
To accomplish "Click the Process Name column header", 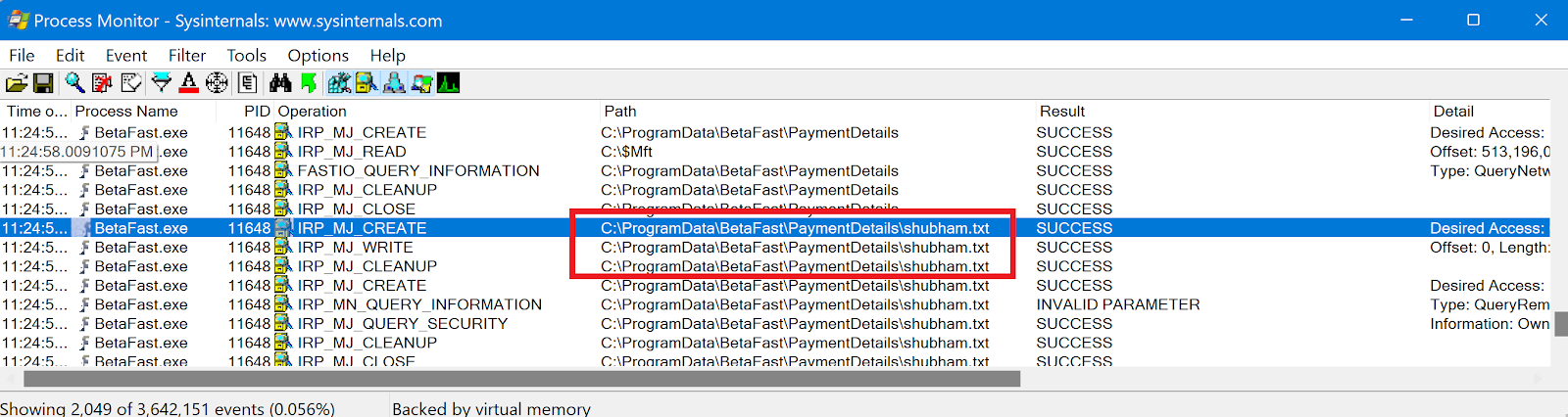I will click(126, 112).
